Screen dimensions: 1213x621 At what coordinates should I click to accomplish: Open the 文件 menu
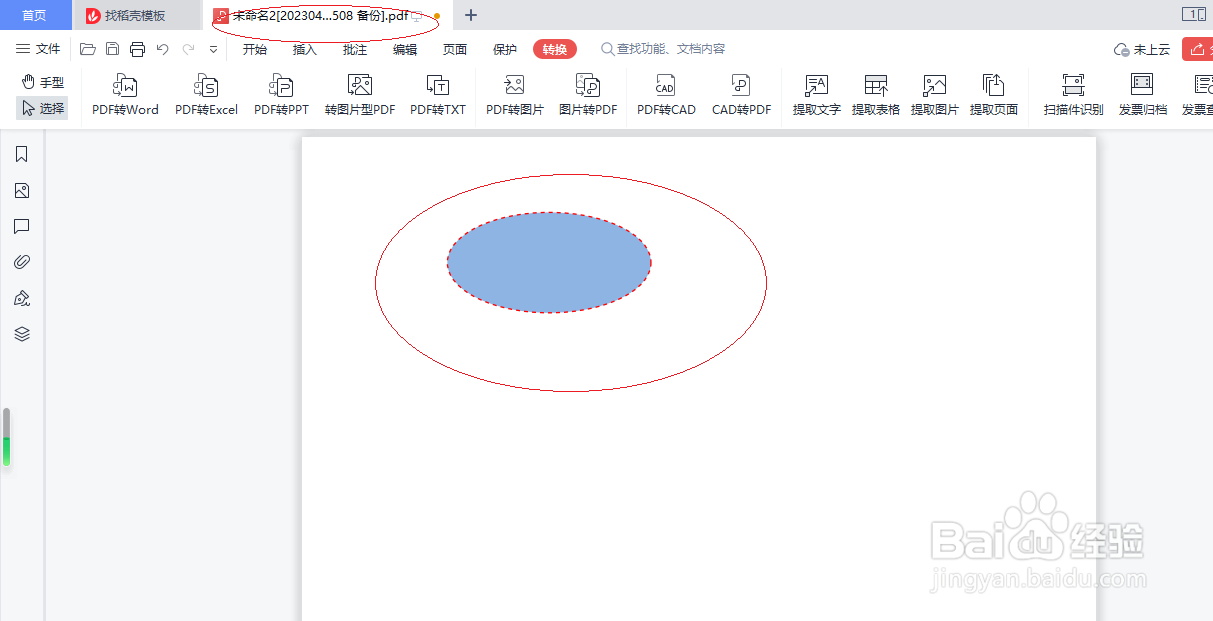[38, 49]
